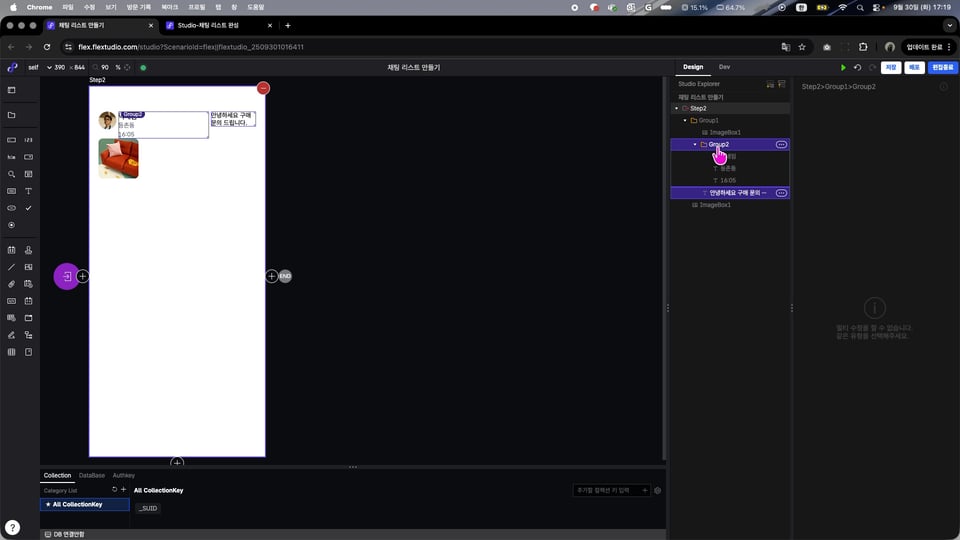Click the purple start entry node icon

click(66, 276)
